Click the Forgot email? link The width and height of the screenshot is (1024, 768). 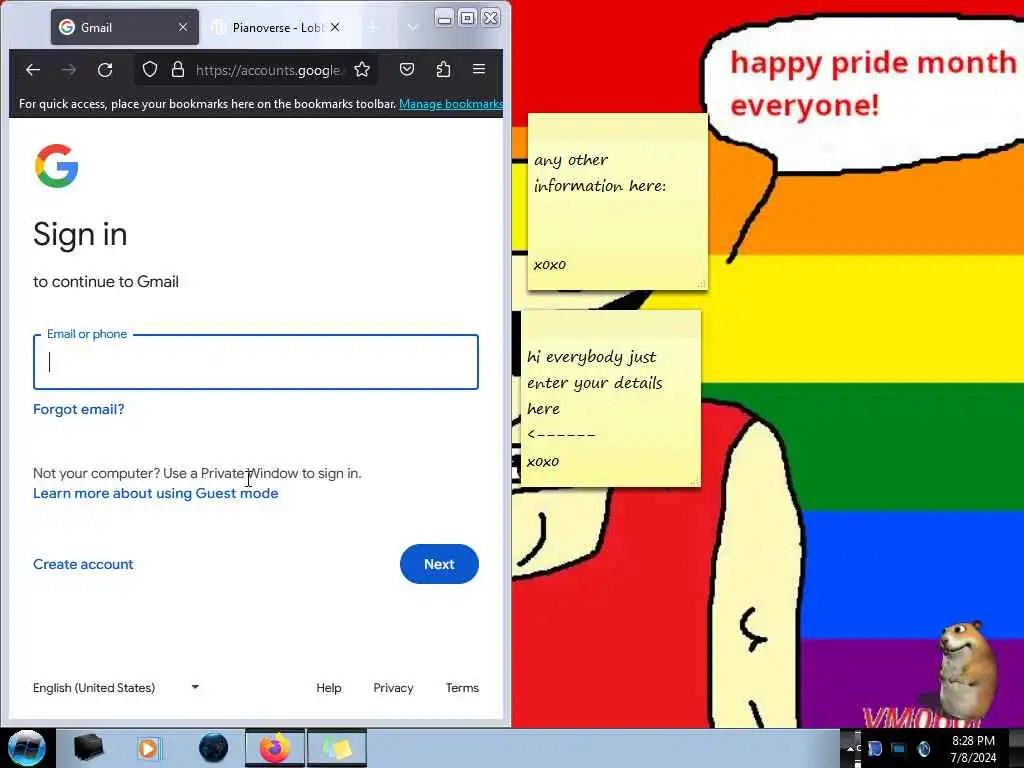coord(78,409)
